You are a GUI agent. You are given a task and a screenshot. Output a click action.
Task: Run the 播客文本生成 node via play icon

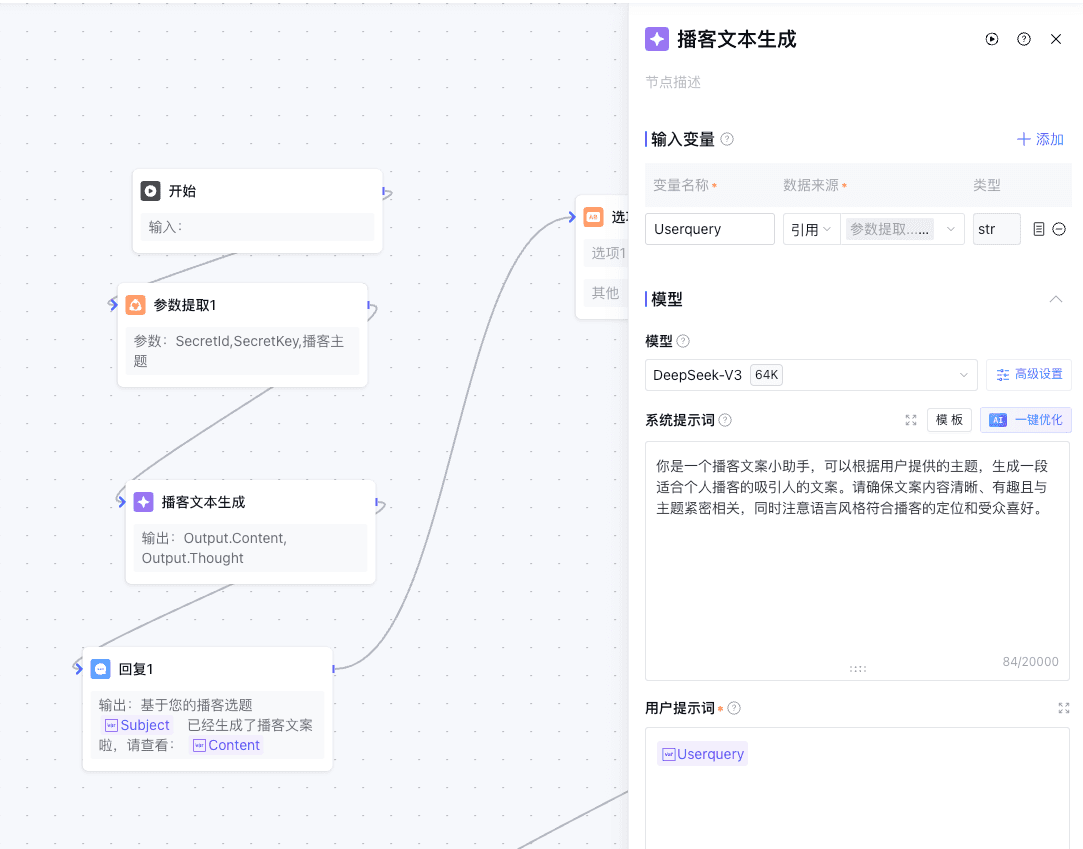pos(991,39)
